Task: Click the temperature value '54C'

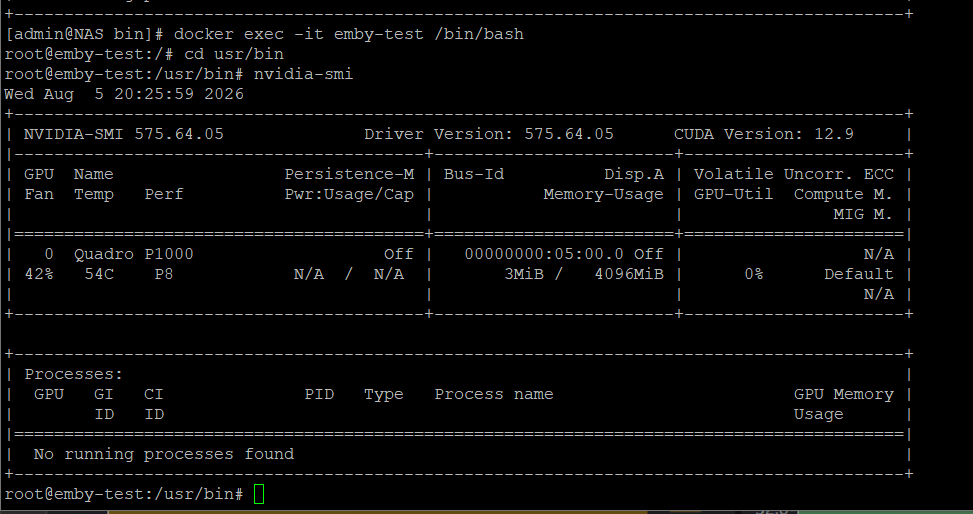Action: 99,274
